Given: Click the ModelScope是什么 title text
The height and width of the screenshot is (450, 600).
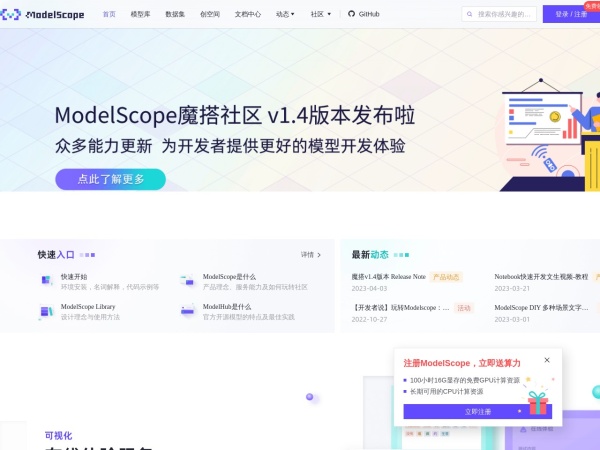Looking at the screenshot, I should pyautogui.click(x=229, y=277).
